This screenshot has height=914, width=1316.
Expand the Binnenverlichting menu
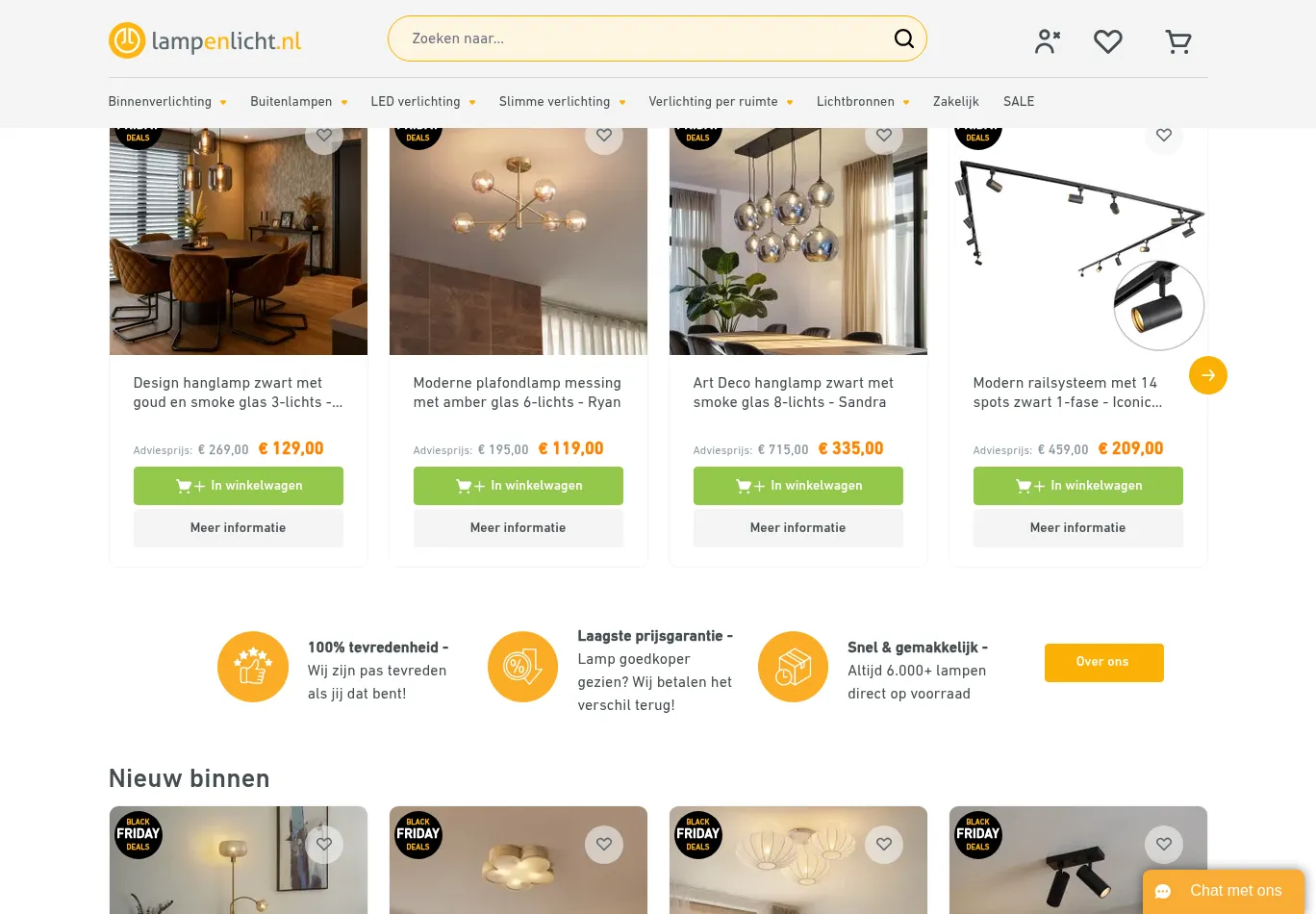click(x=167, y=101)
